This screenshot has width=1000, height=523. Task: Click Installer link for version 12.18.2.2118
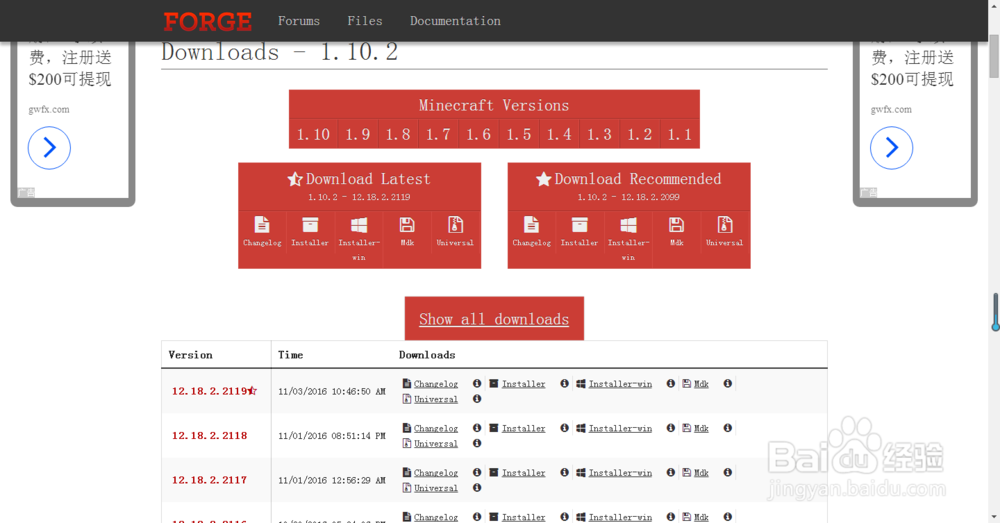coord(524,429)
